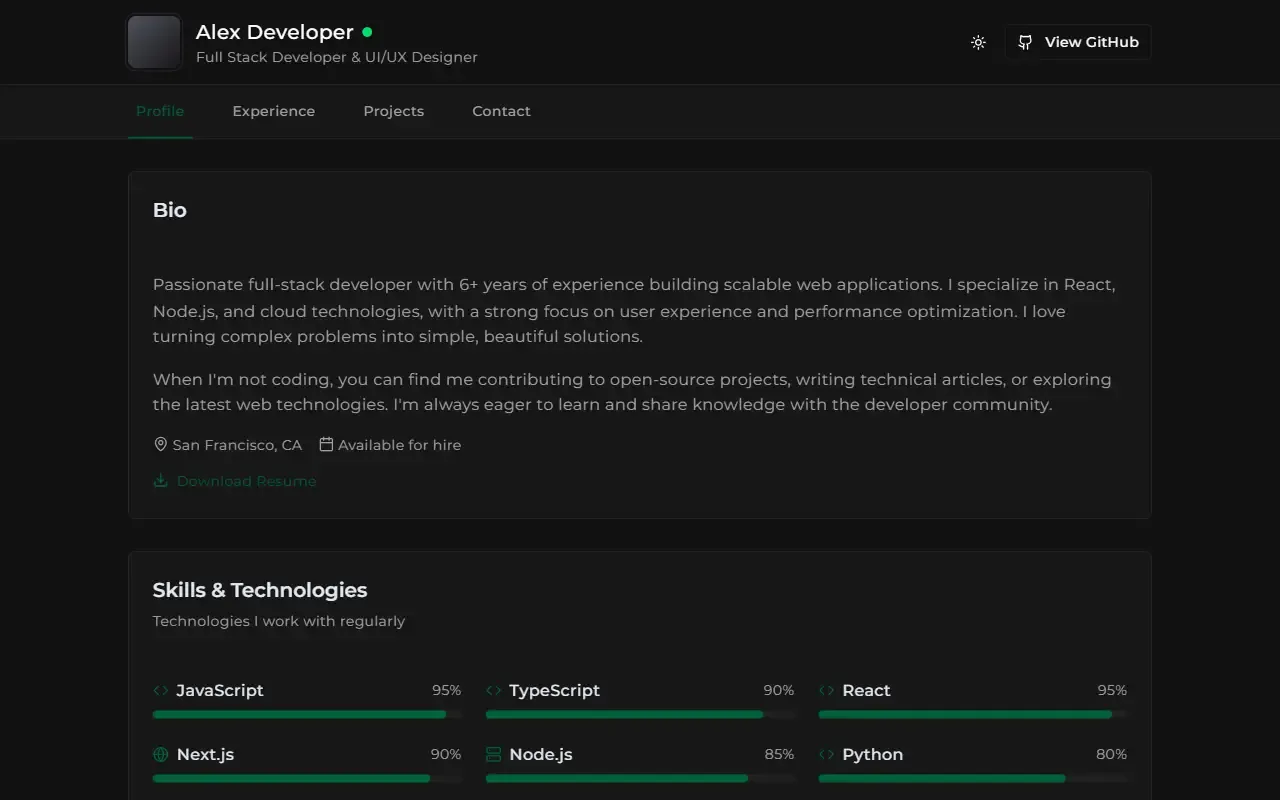
Task: Click the code icon next to React
Action: click(826, 690)
